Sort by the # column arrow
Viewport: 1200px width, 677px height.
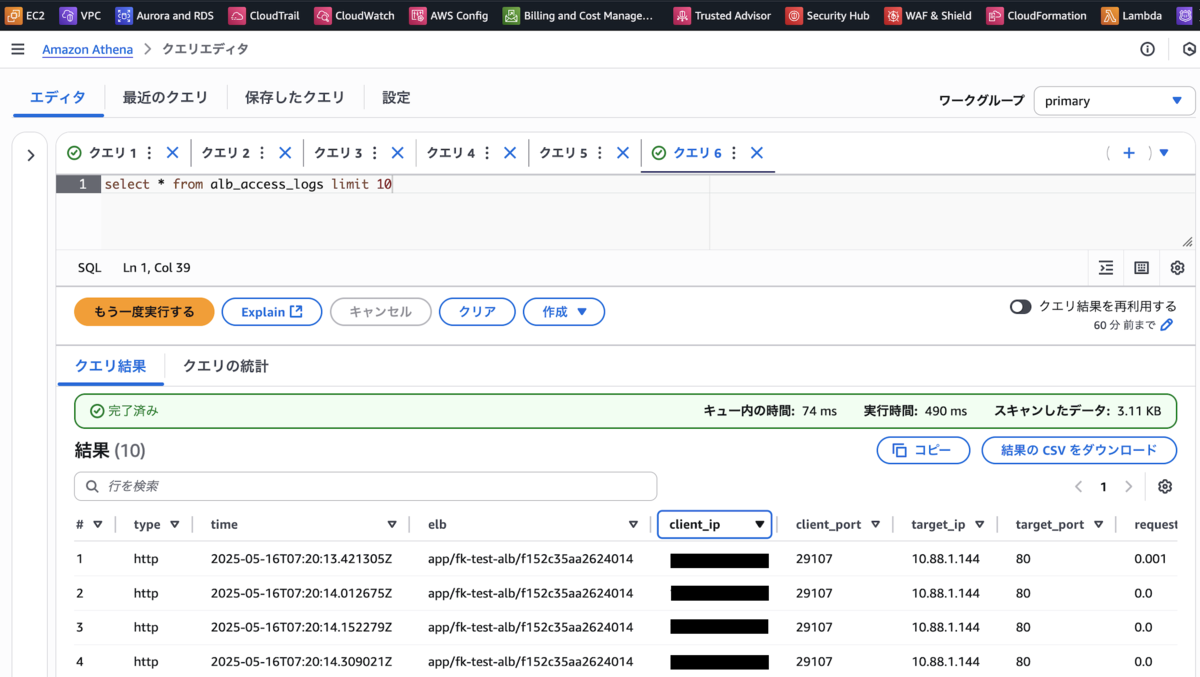tap(98, 525)
